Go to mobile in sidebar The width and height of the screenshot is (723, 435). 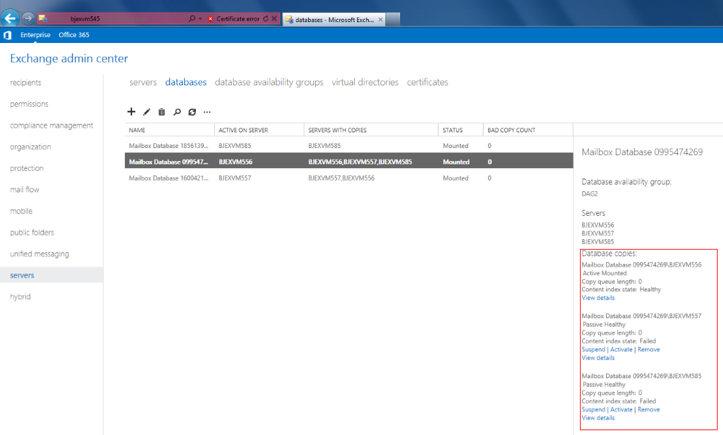(21, 211)
